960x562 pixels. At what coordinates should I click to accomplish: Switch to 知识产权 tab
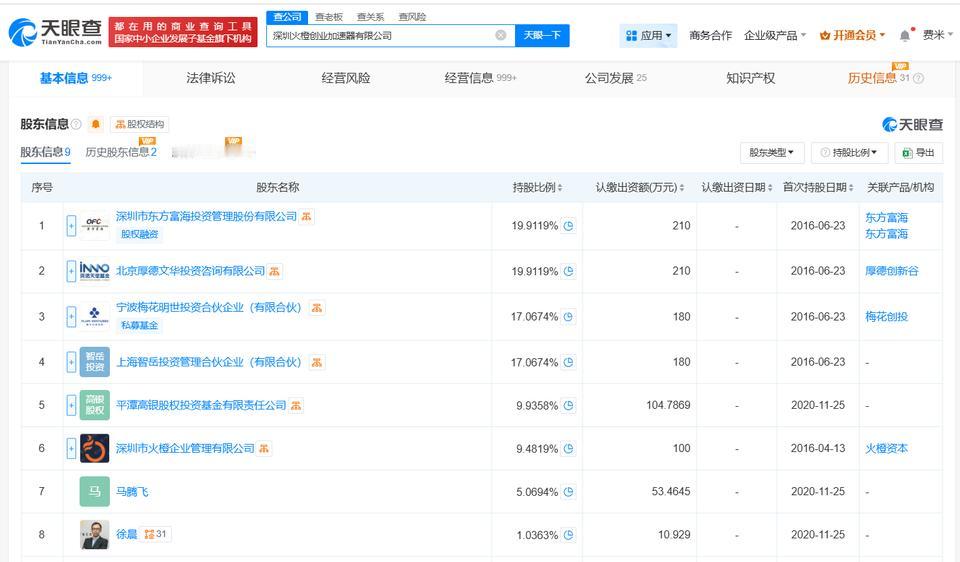(751, 78)
